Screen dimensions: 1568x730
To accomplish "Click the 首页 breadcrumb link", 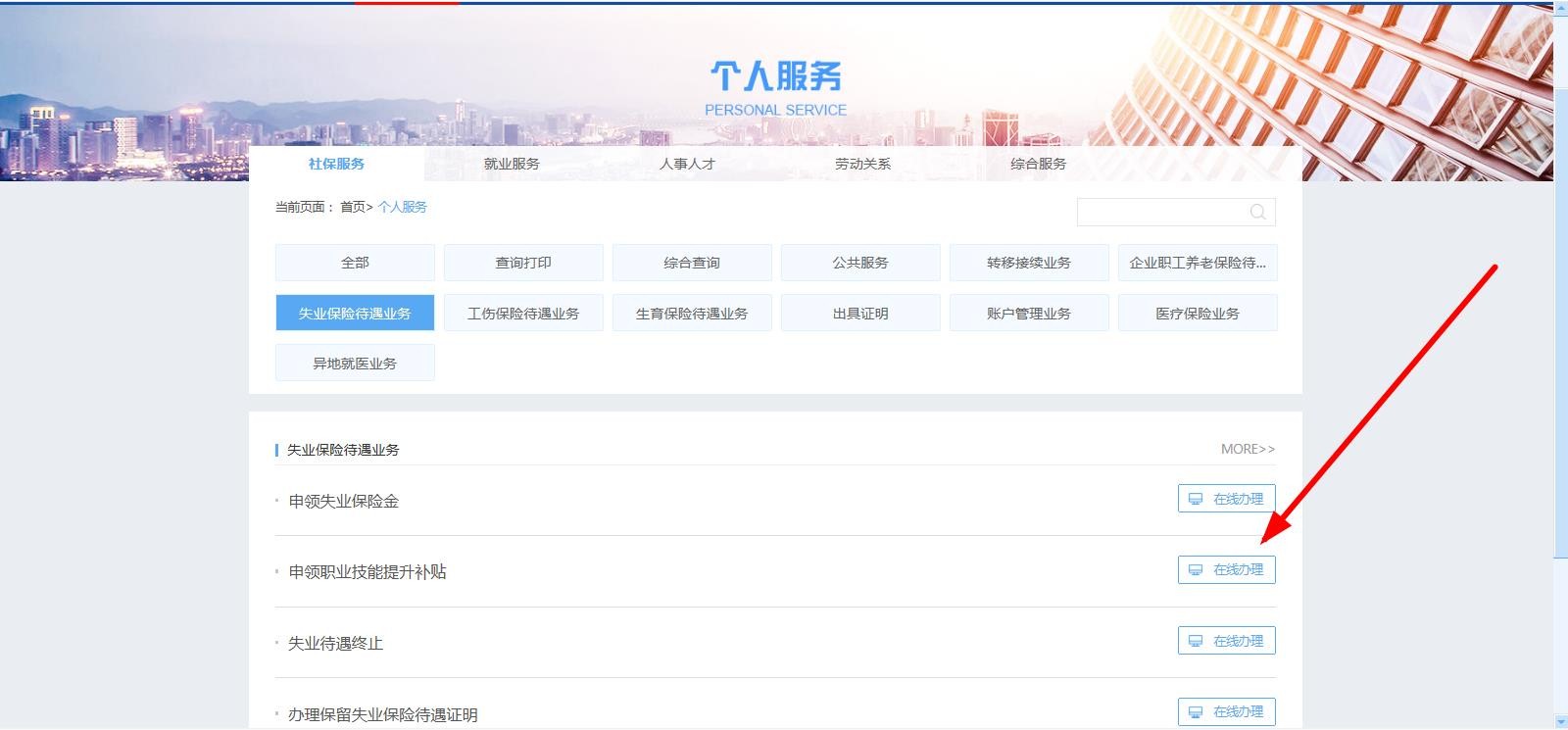I will tap(352, 207).
